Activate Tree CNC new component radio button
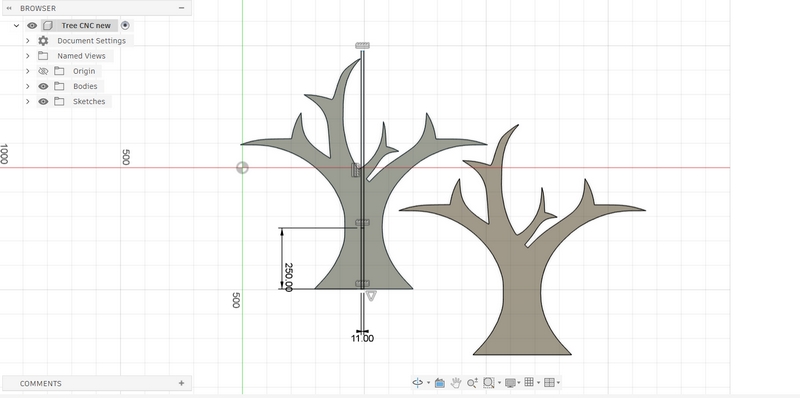The image size is (800, 398). [x=125, y=26]
